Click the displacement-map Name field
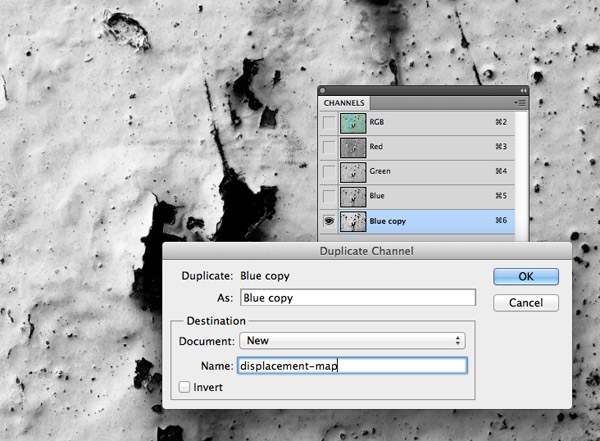The image size is (600, 441). pos(351,366)
